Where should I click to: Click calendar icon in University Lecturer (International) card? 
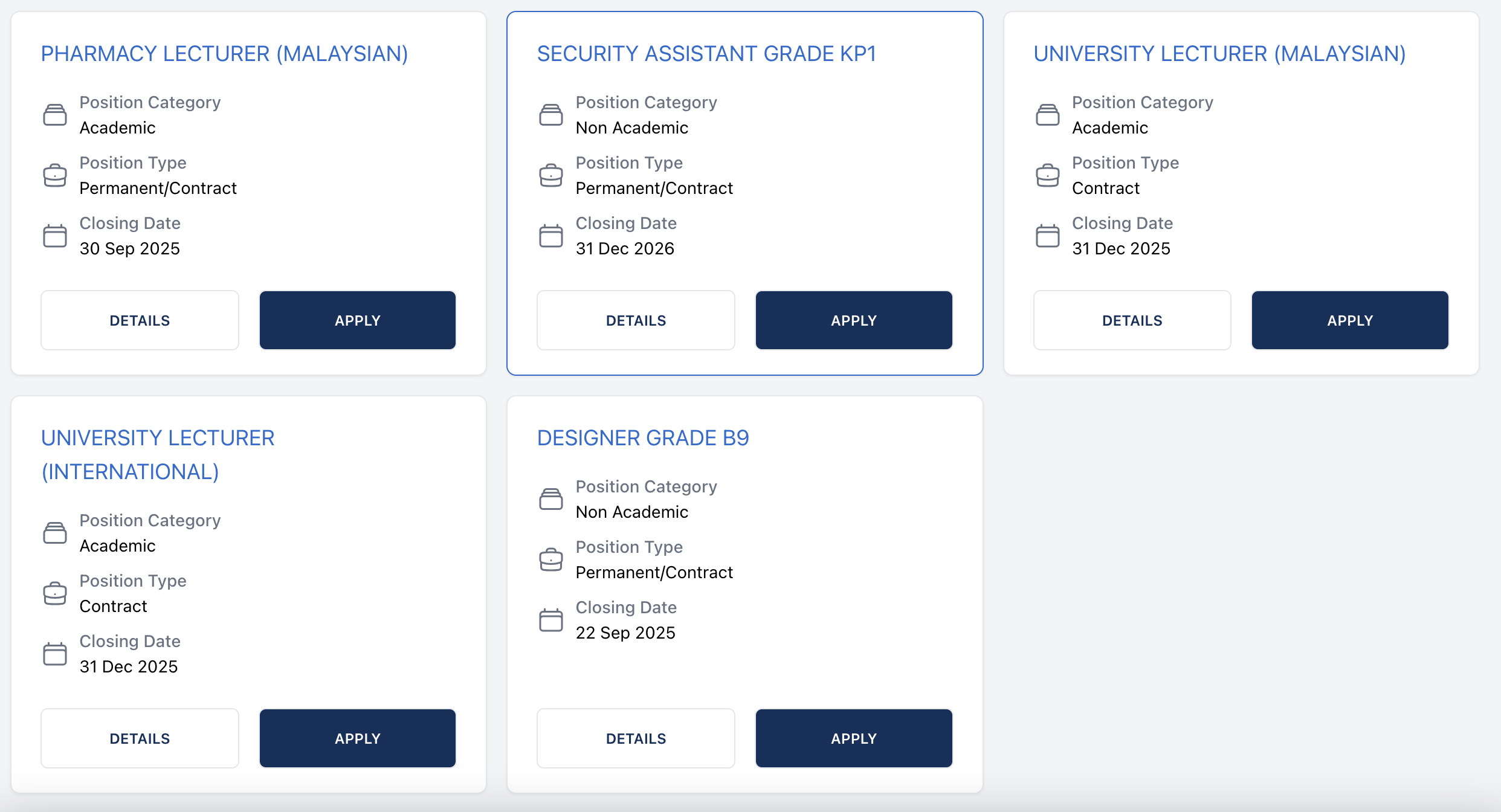point(55,654)
